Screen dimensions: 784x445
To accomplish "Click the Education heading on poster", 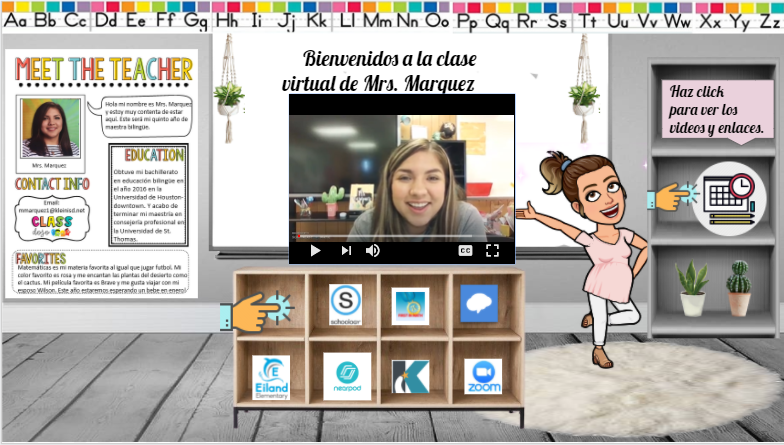I will [x=154, y=155].
